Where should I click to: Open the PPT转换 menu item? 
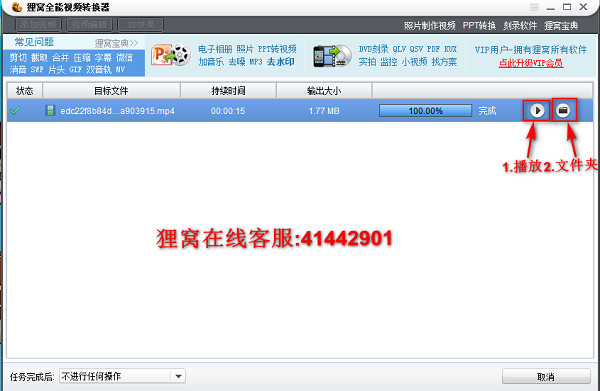point(479,26)
